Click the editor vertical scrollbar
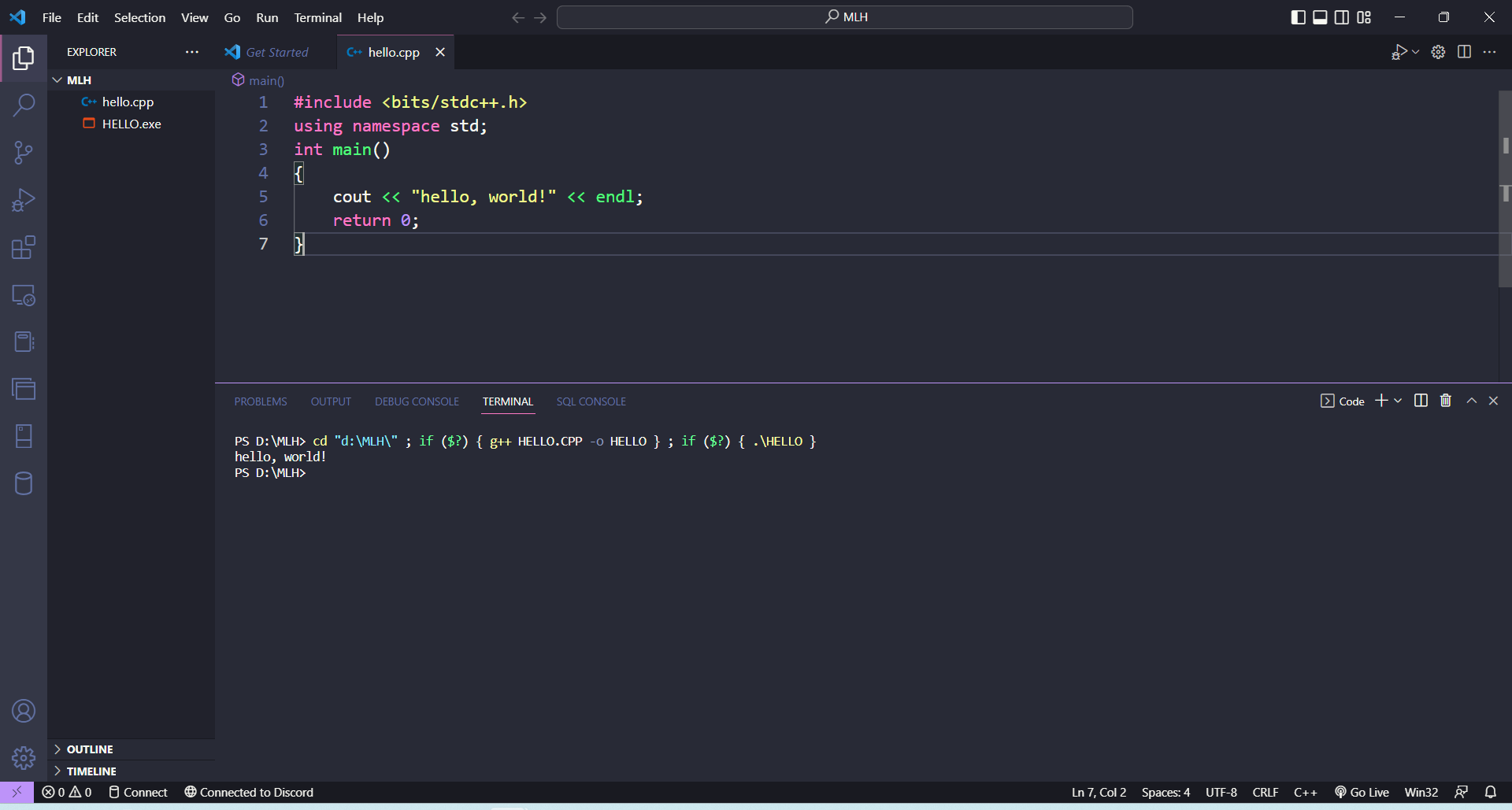The height and width of the screenshot is (810, 1512). (1505, 189)
